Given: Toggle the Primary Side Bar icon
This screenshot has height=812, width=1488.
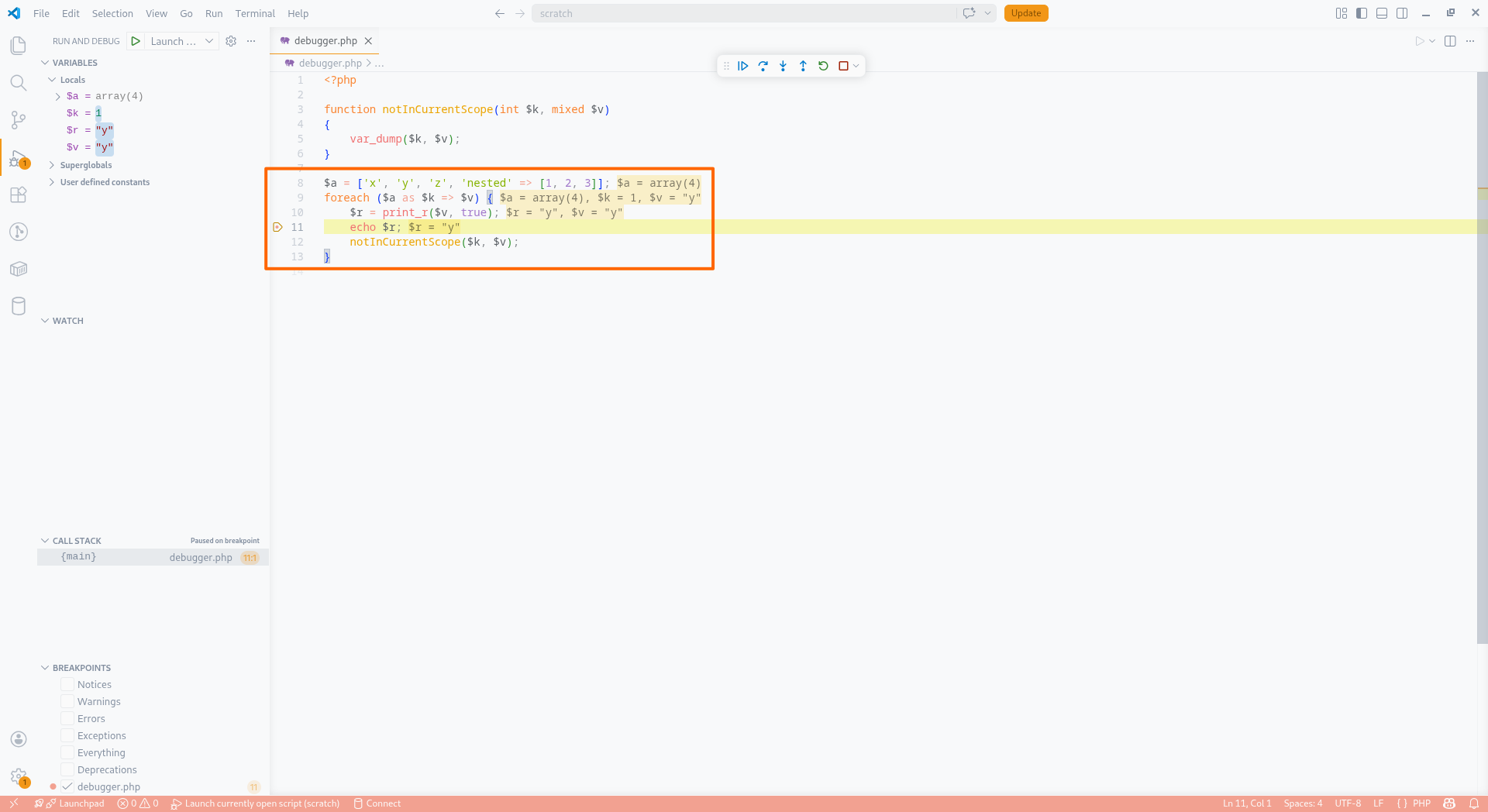Looking at the screenshot, I should click(1362, 13).
